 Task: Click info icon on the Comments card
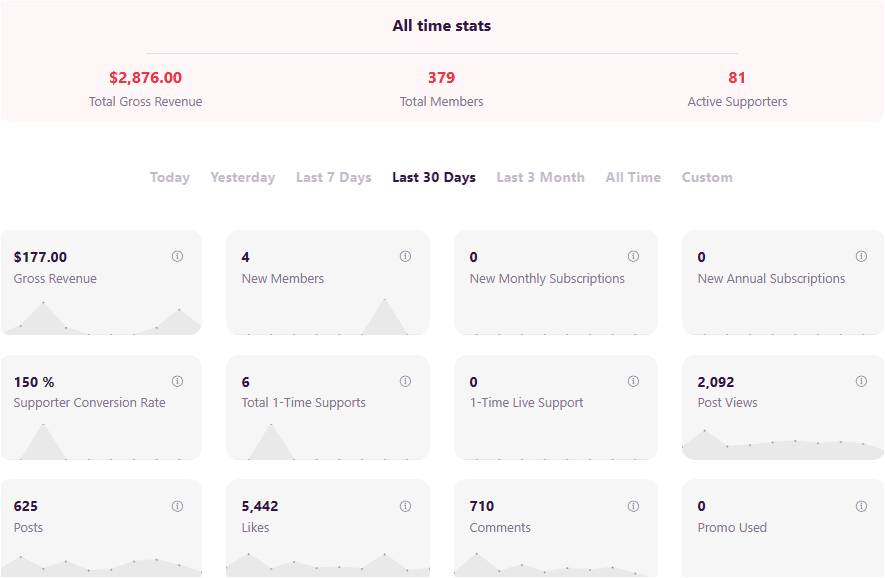[x=633, y=506]
